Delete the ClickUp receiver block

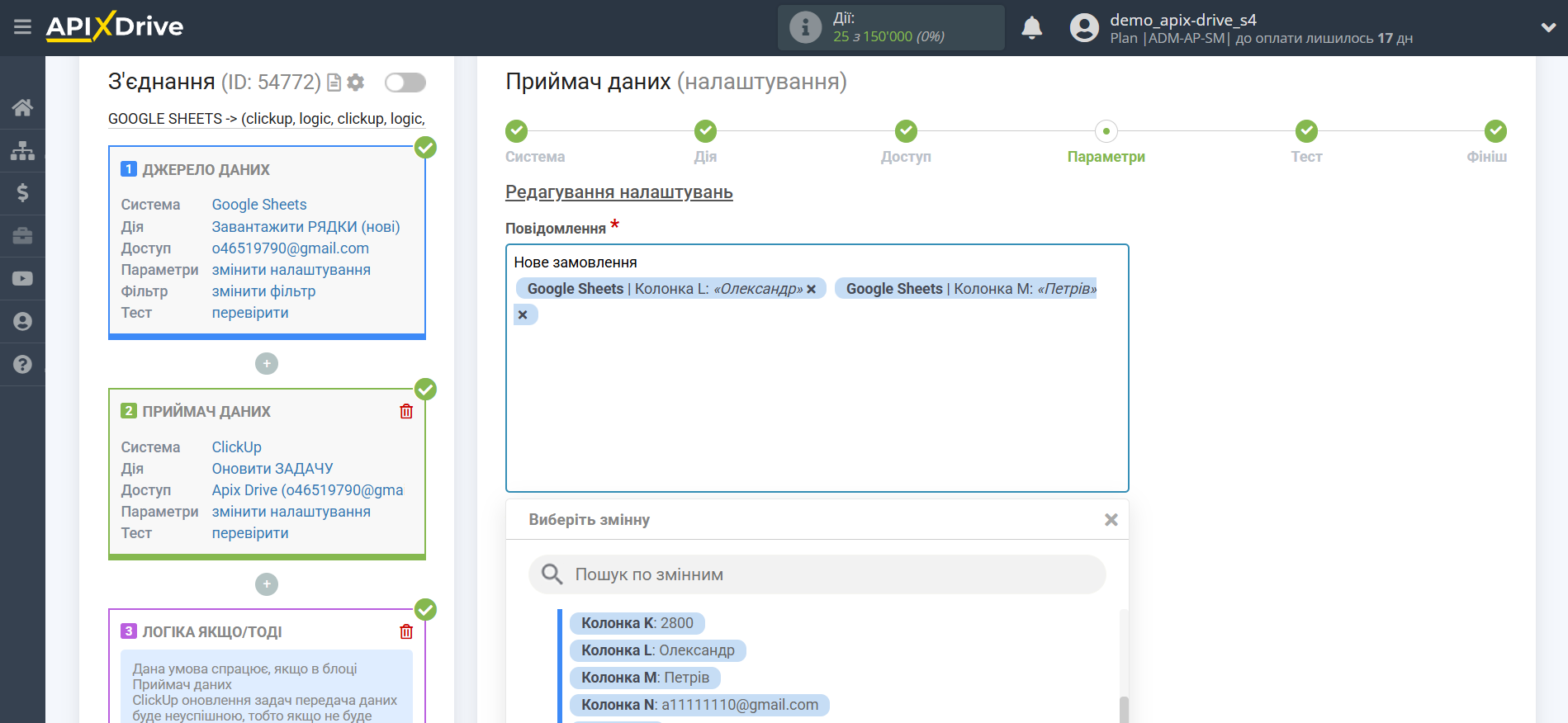pos(406,411)
